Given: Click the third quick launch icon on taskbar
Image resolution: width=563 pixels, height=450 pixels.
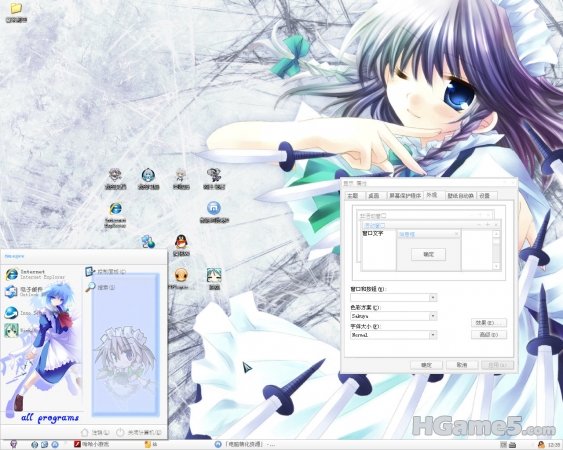Looking at the screenshot, I should point(55,445).
